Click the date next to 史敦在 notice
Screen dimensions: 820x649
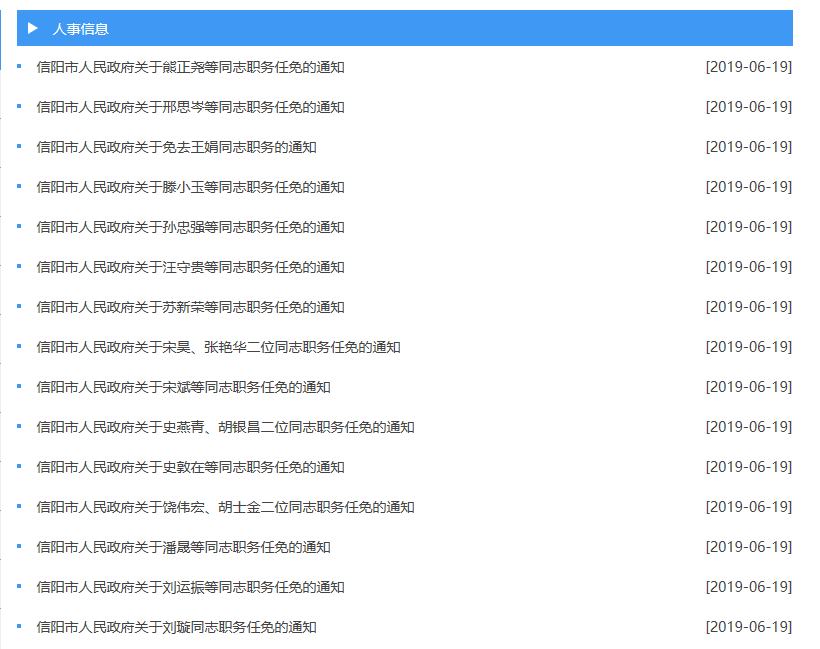click(x=749, y=467)
